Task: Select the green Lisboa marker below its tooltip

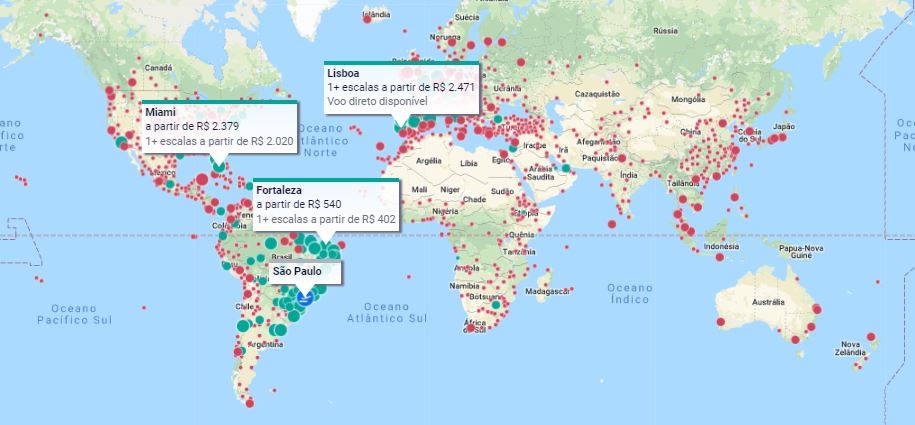Action: click(400, 125)
